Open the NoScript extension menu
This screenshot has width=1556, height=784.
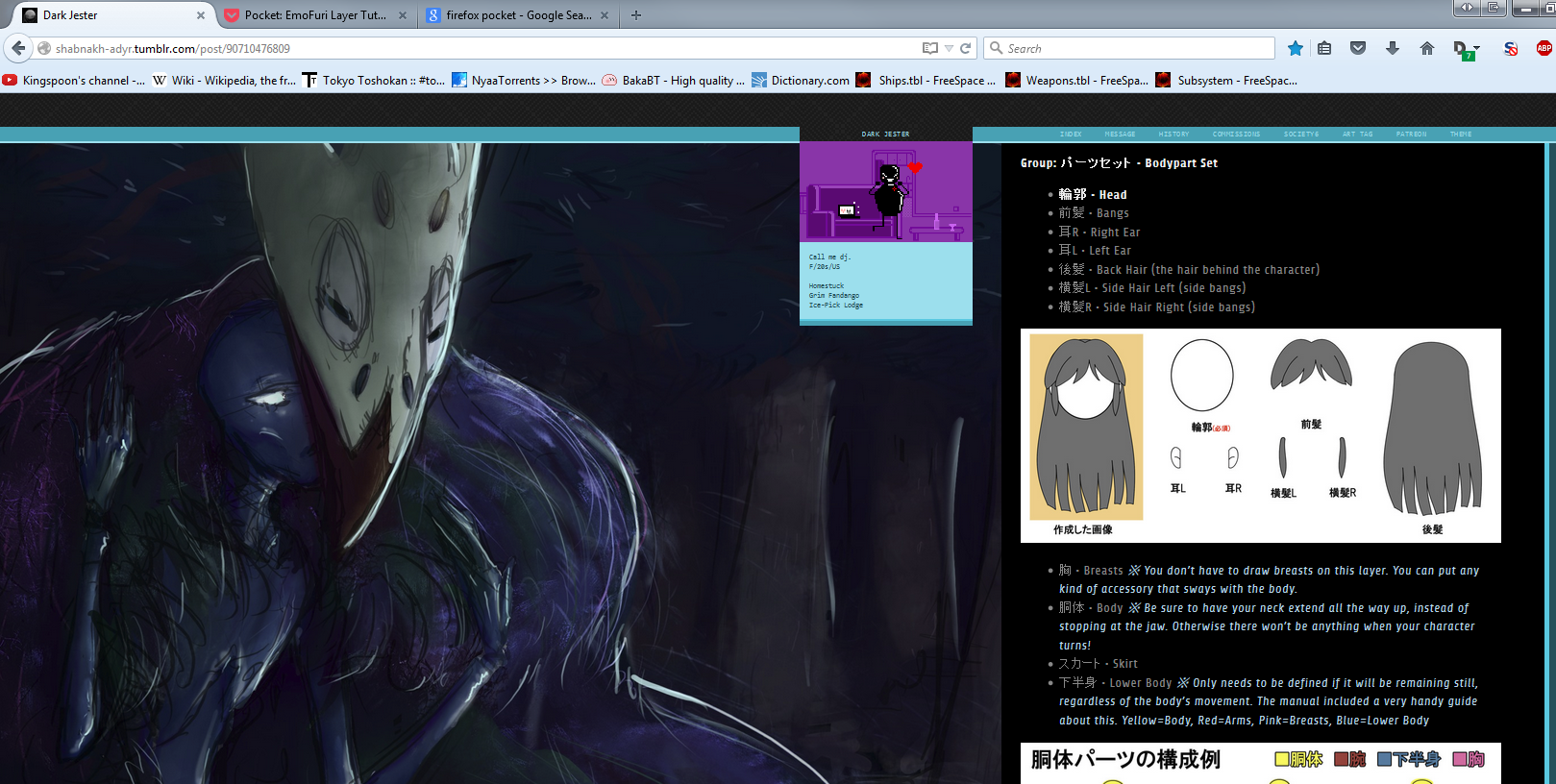click(1511, 49)
